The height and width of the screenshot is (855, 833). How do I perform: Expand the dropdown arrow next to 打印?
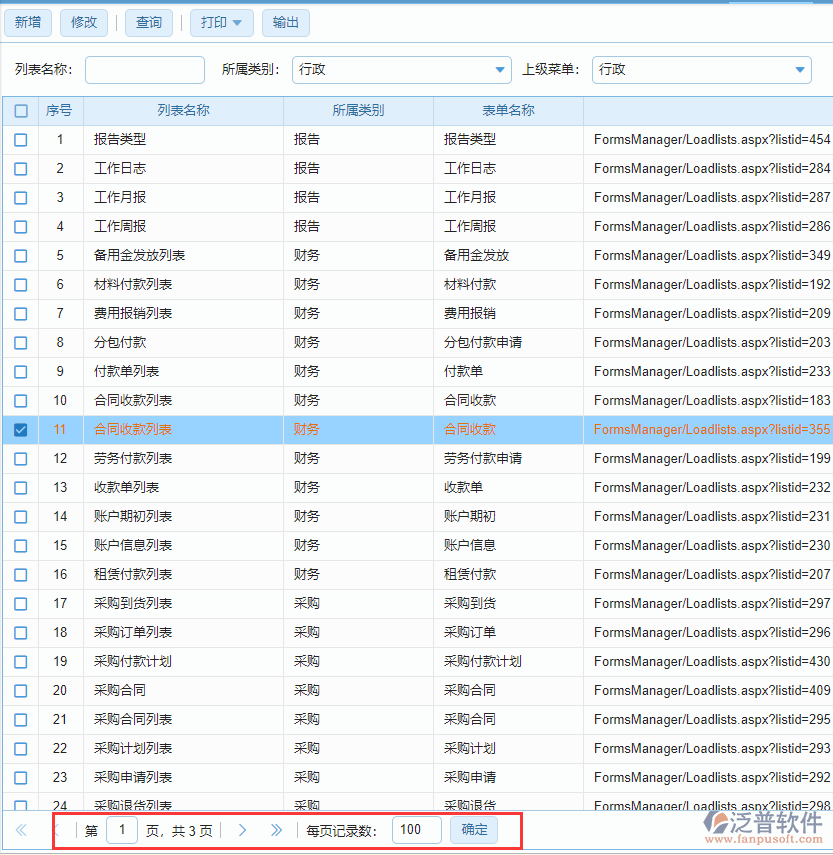coord(235,22)
